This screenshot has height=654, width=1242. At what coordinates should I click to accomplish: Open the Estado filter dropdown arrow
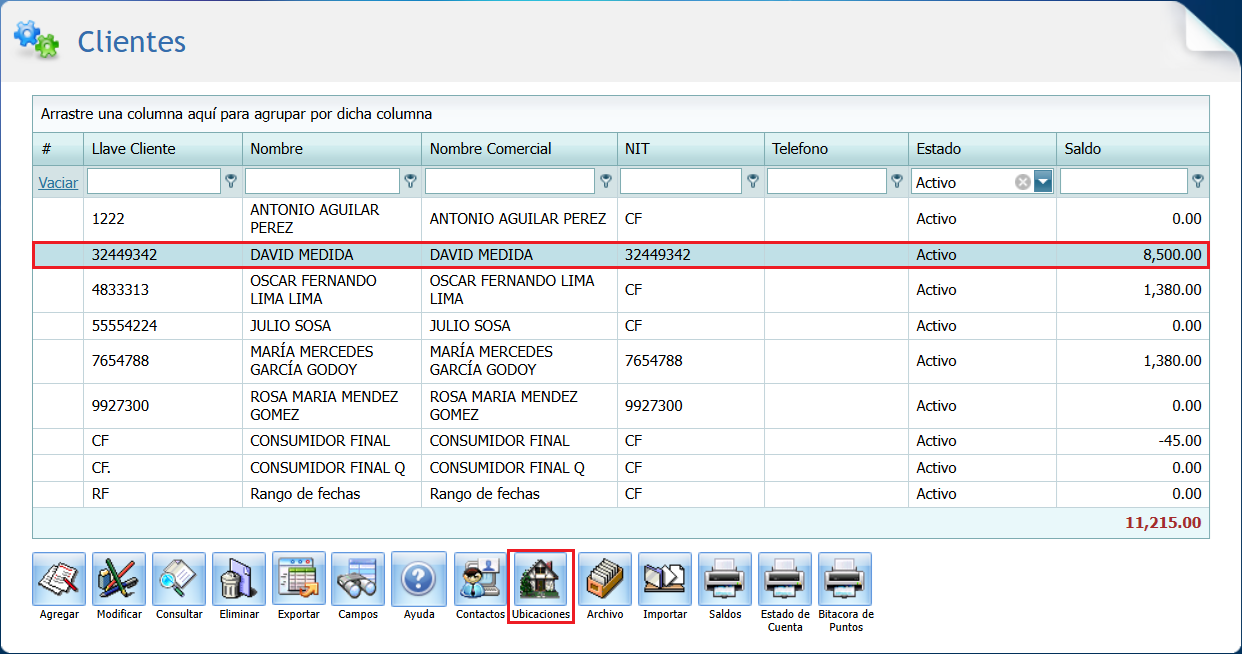pyautogui.click(x=1043, y=182)
